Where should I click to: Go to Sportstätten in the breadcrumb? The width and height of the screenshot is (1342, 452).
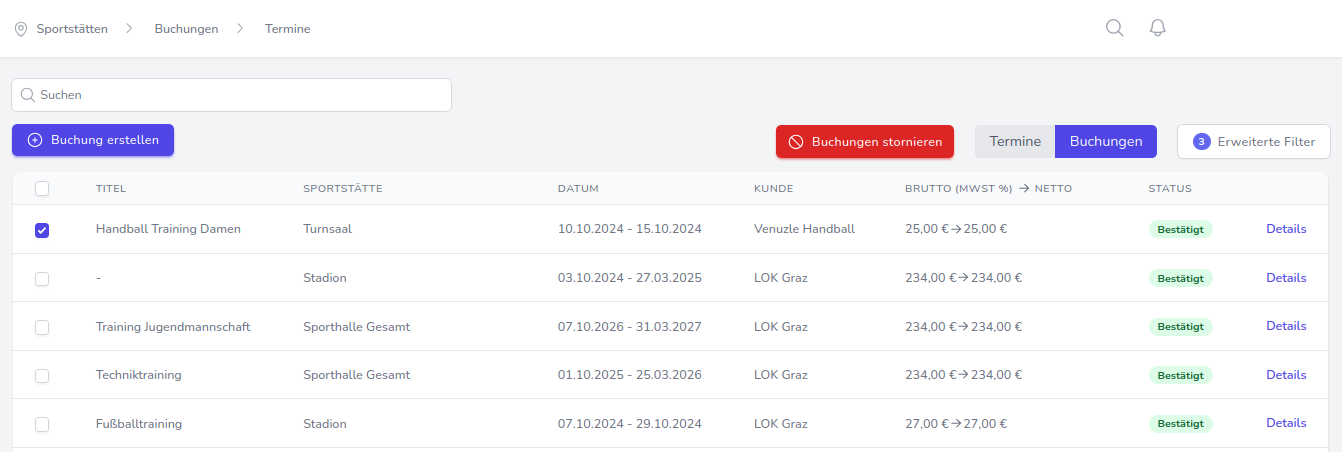[72, 29]
